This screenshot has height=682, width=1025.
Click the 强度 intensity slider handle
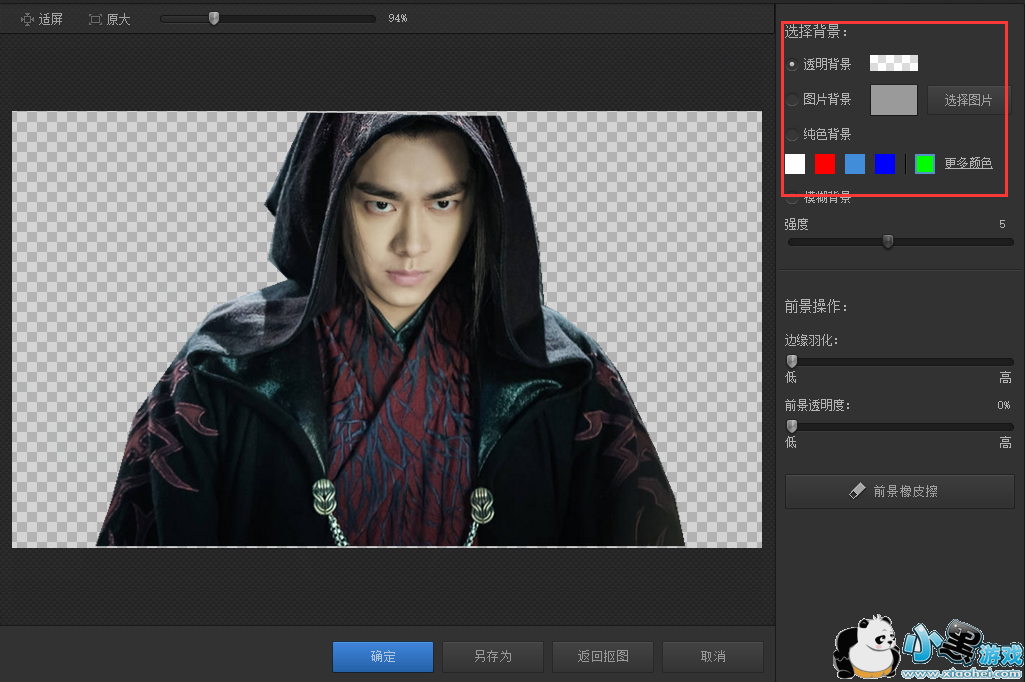click(x=887, y=241)
